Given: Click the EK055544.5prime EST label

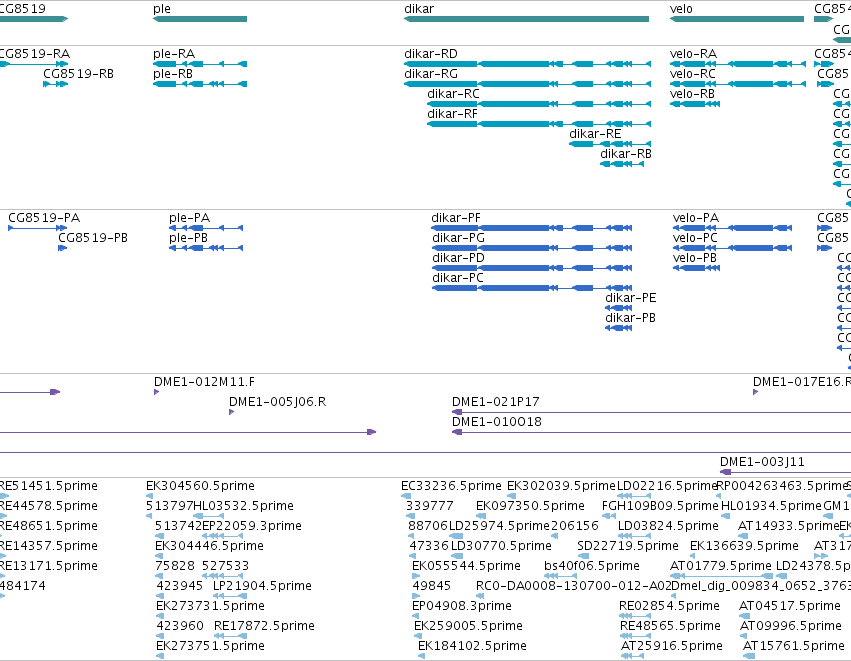Looking at the screenshot, I should click(x=466, y=566).
